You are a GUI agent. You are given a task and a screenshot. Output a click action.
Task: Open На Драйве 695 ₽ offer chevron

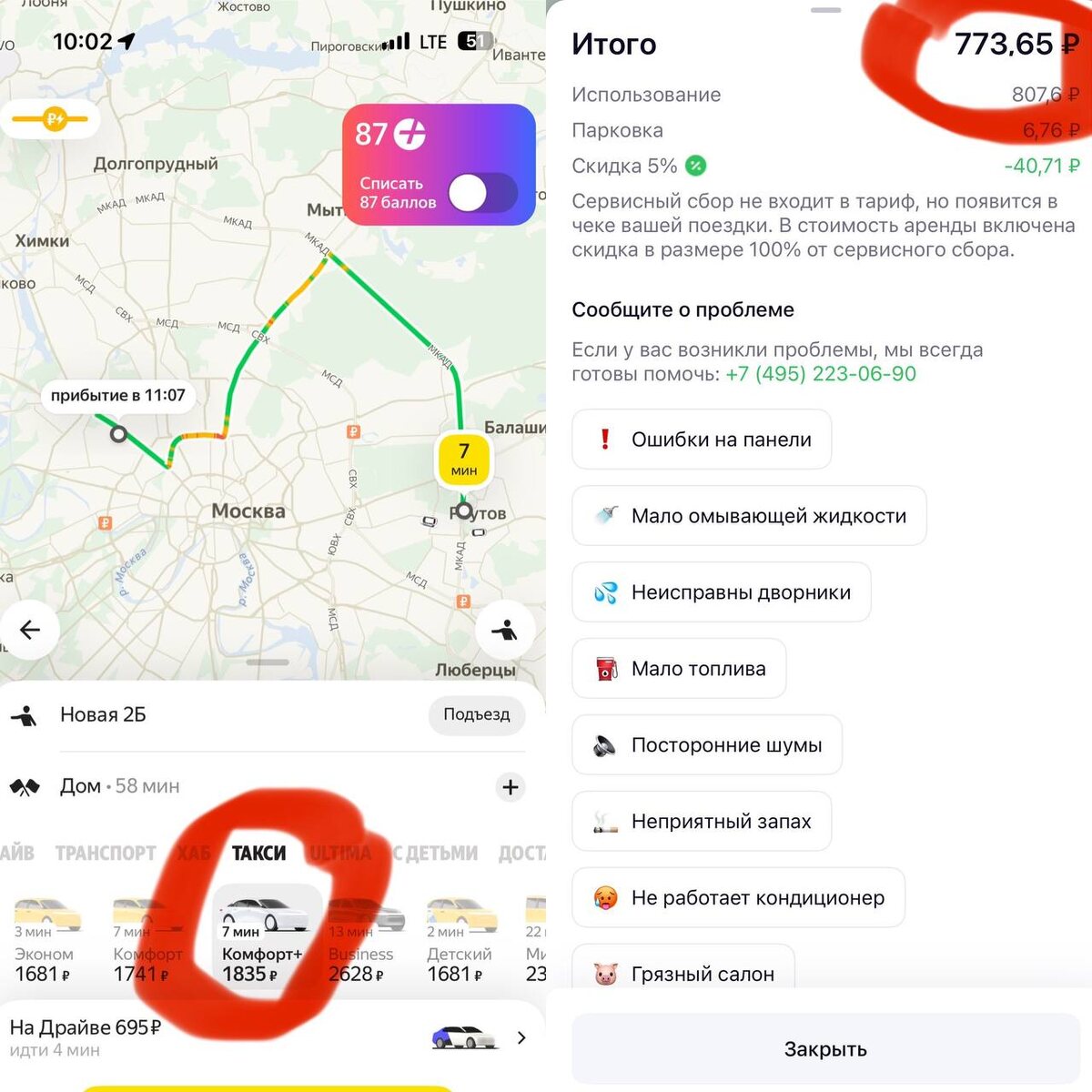click(x=521, y=1037)
